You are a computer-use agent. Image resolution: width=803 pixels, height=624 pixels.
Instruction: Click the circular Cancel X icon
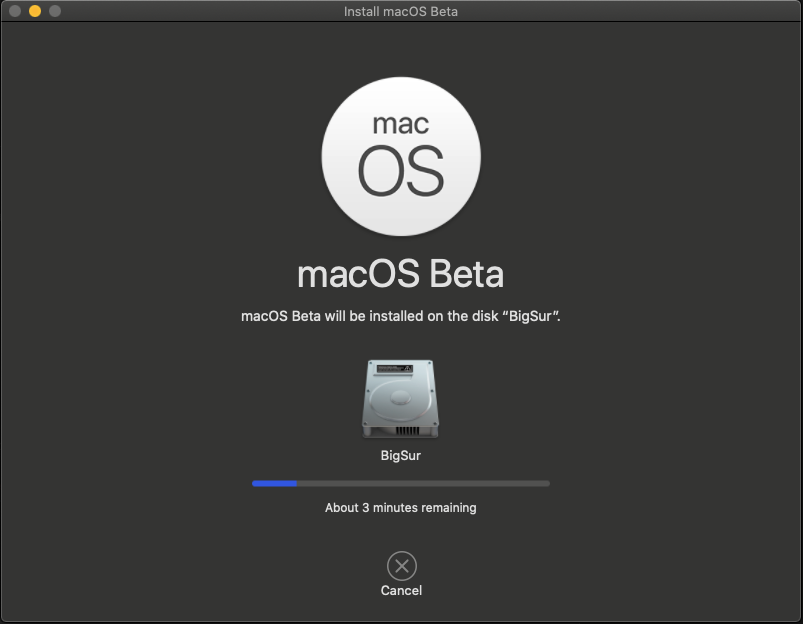(402, 566)
